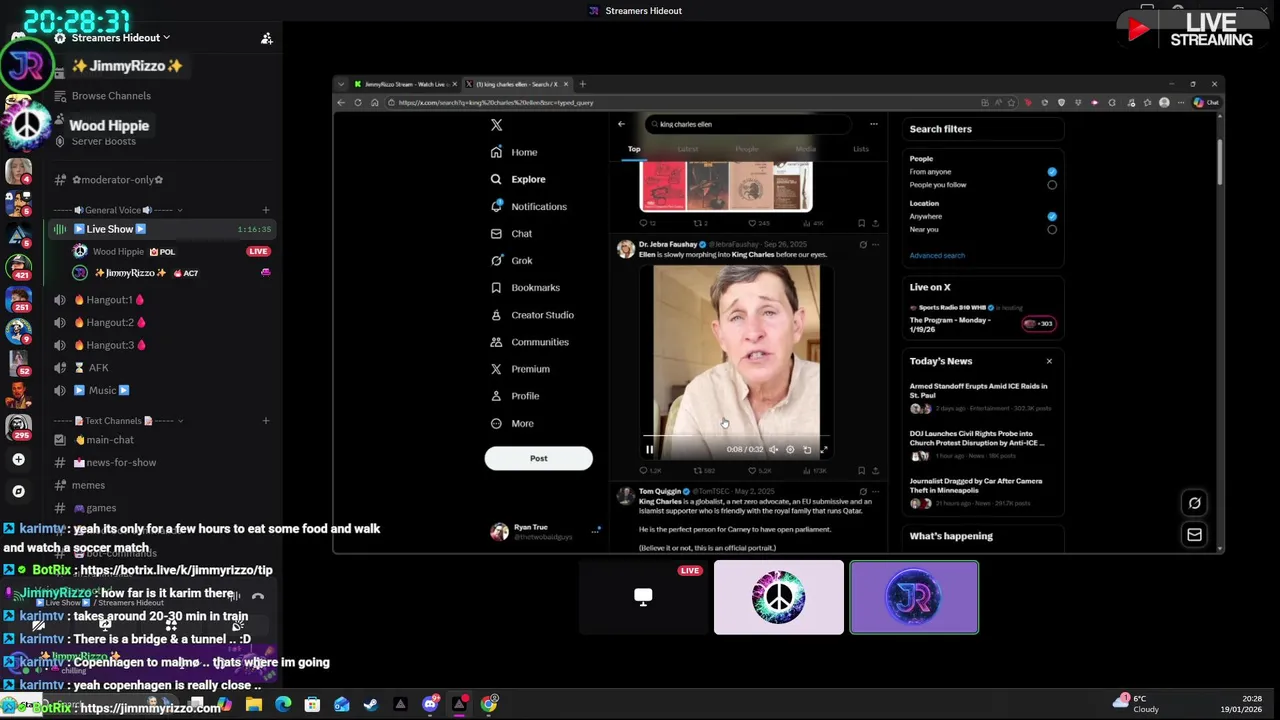The height and width of the screenshot is (720, 1280).
Task: Join the AFK voice channel
Action: pos(98,368)
